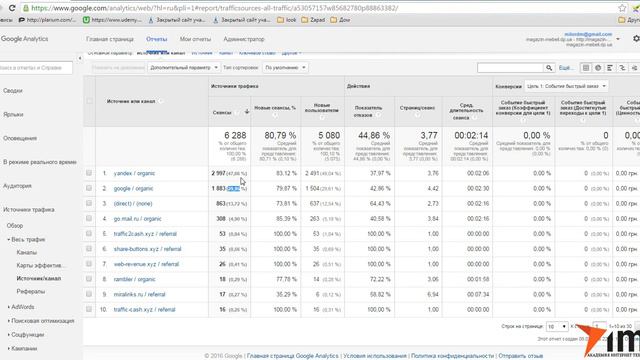Sort by Сеансы descending arrow
The width and height of the screenshot is (640, 360).
pyautogui.click(x=247, y=111)
